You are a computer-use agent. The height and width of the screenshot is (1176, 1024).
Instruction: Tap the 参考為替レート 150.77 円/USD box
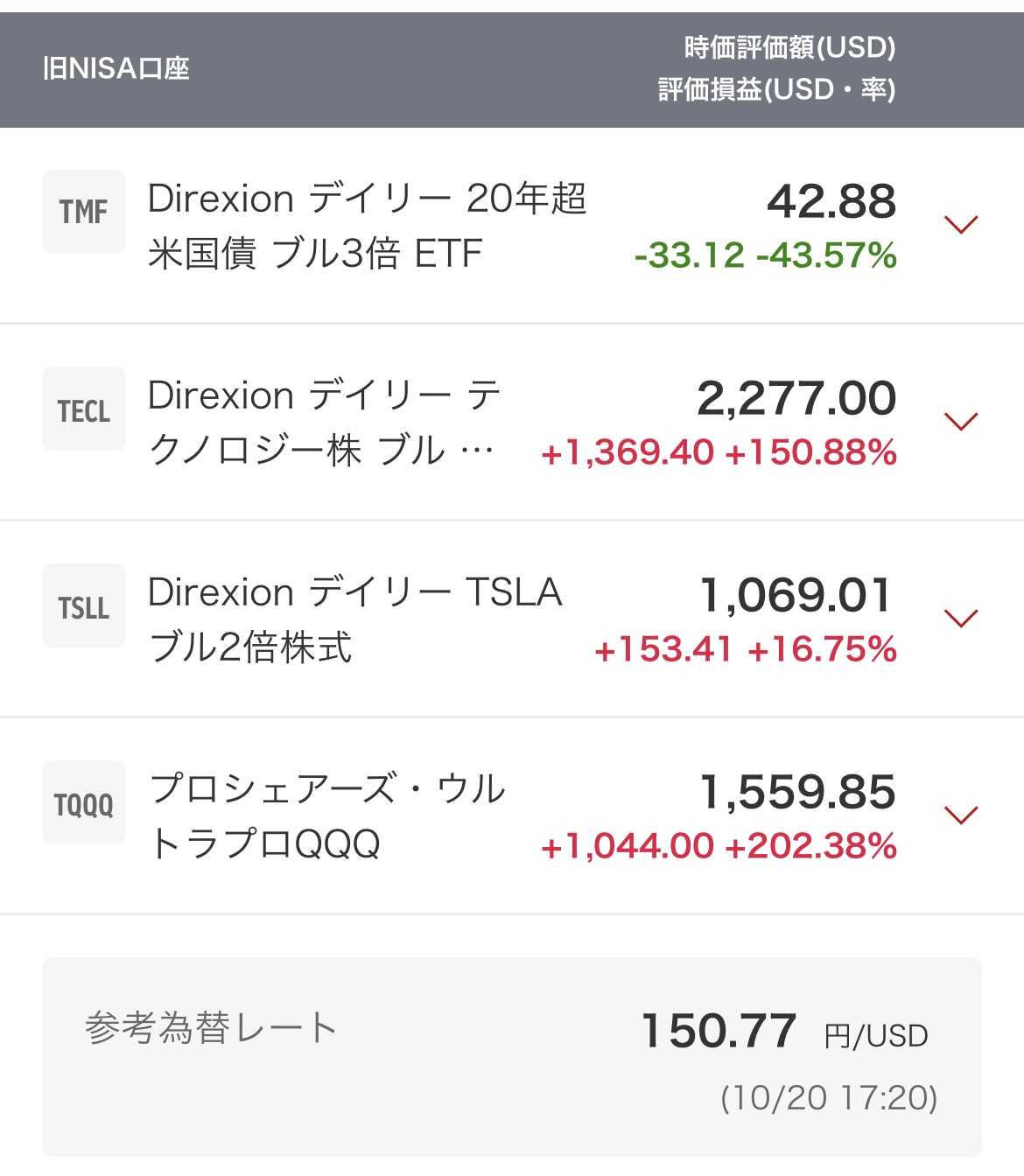click(512, 1055)
